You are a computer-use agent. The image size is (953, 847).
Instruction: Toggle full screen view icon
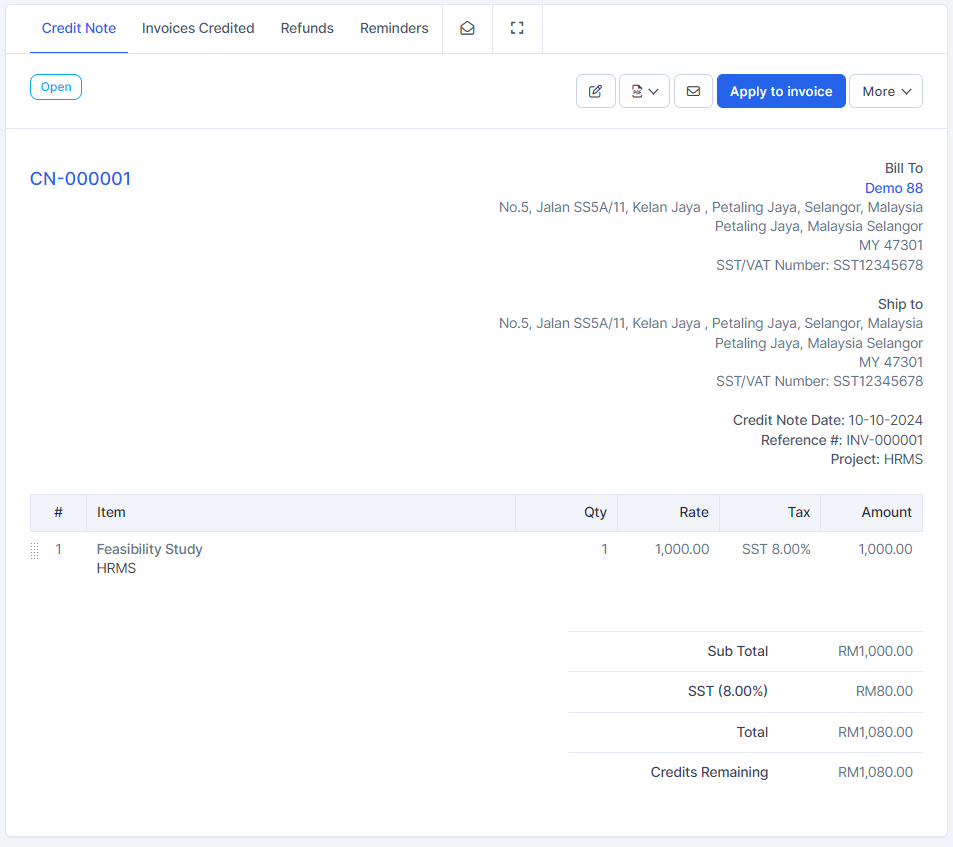[x=517, y=28]
